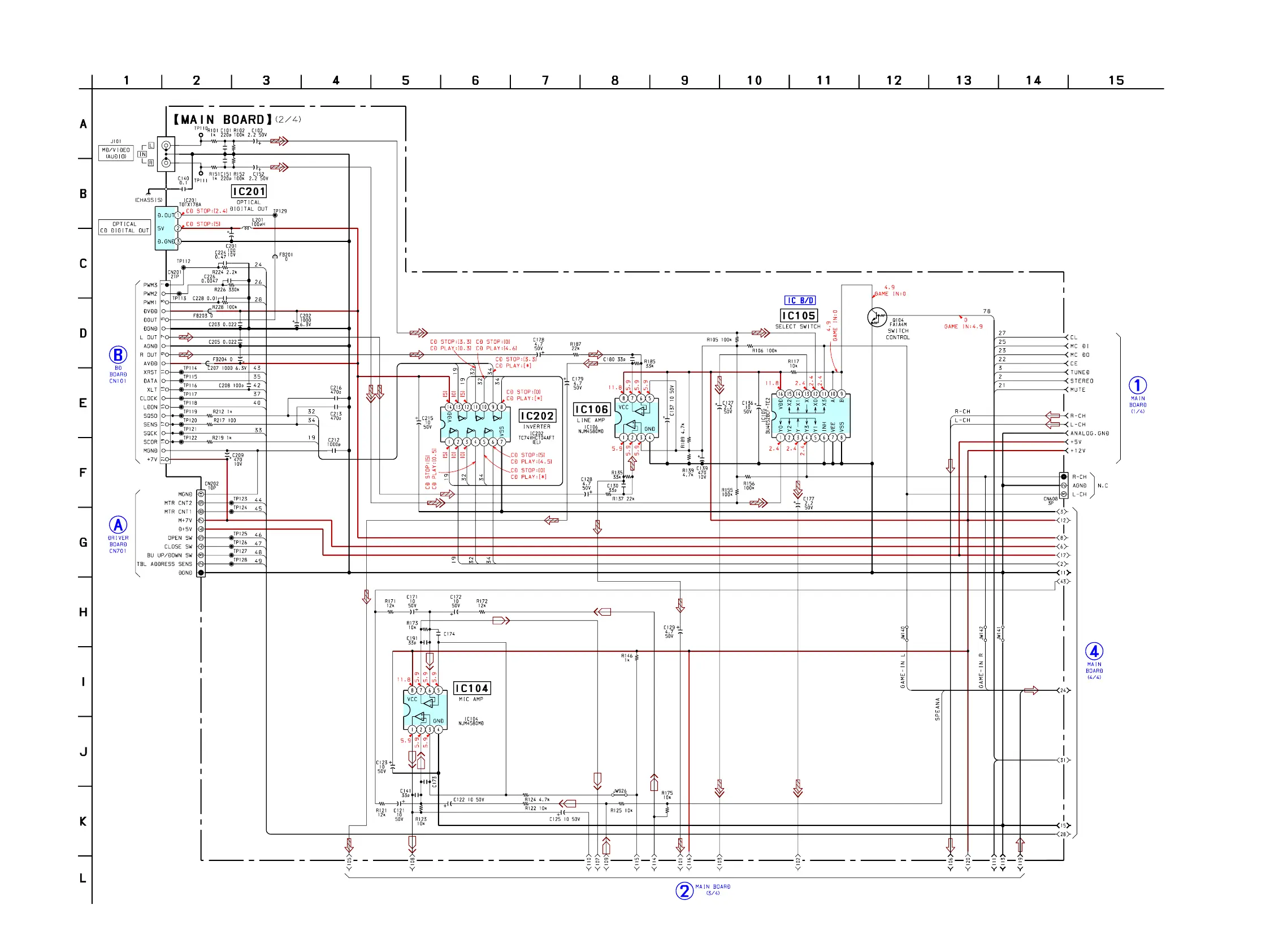The height and width of the screenshot is (952, 1266).
Task: Click the OPTICAL CD DIGITAL OUT box
Action: point(124,227)
